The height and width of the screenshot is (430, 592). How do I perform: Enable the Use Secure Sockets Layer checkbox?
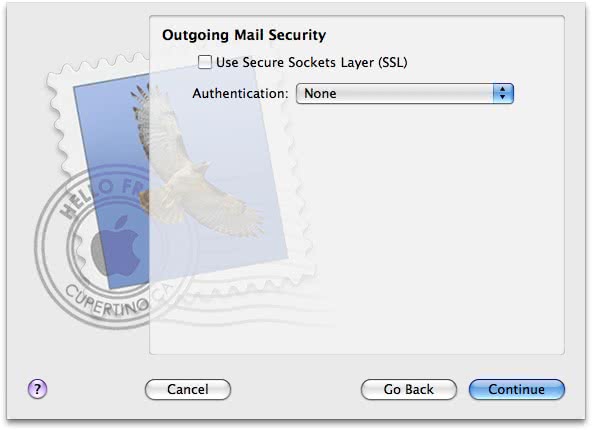[205, 62]
